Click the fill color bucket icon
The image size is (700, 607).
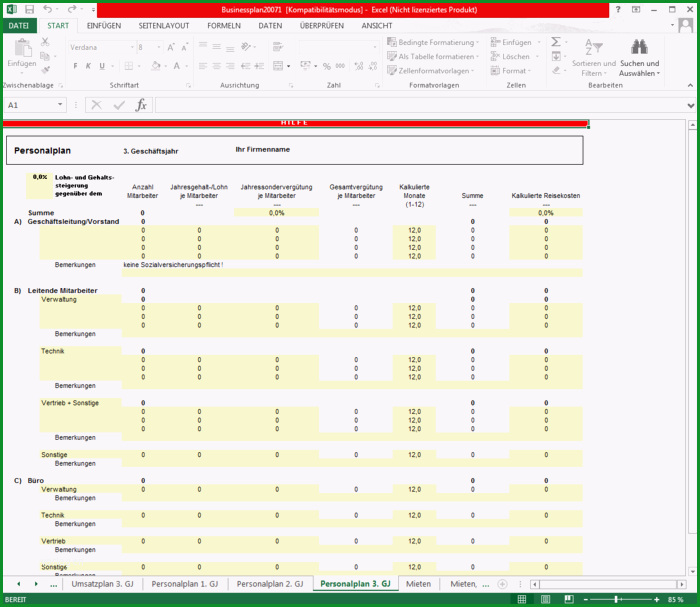[x=155, y=66]
